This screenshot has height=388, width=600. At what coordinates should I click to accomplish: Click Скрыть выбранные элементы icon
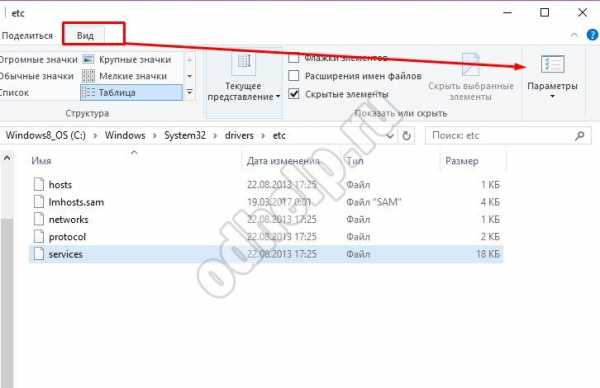(x=471, y=64)
